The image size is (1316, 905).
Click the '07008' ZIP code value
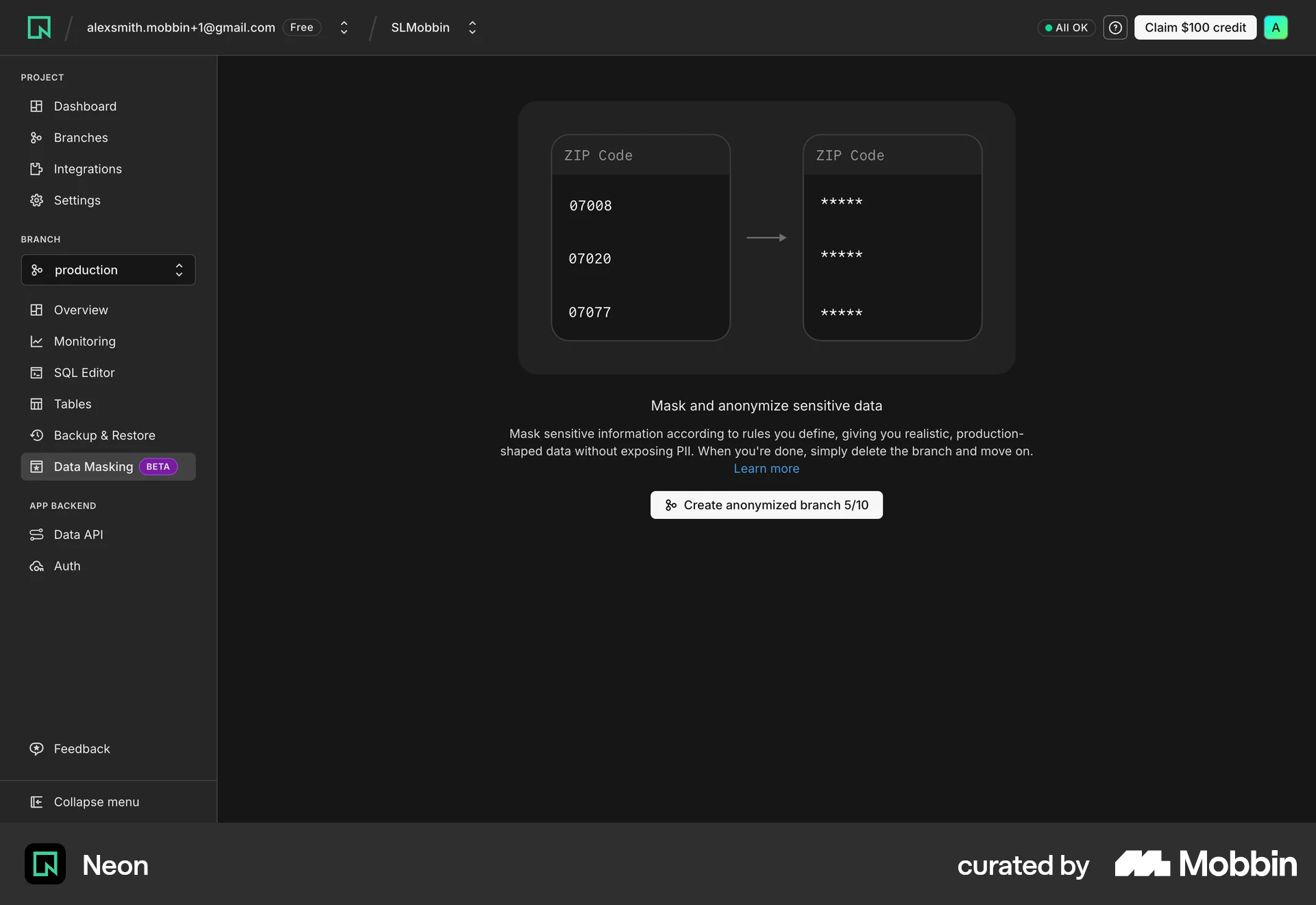(590, 206)
